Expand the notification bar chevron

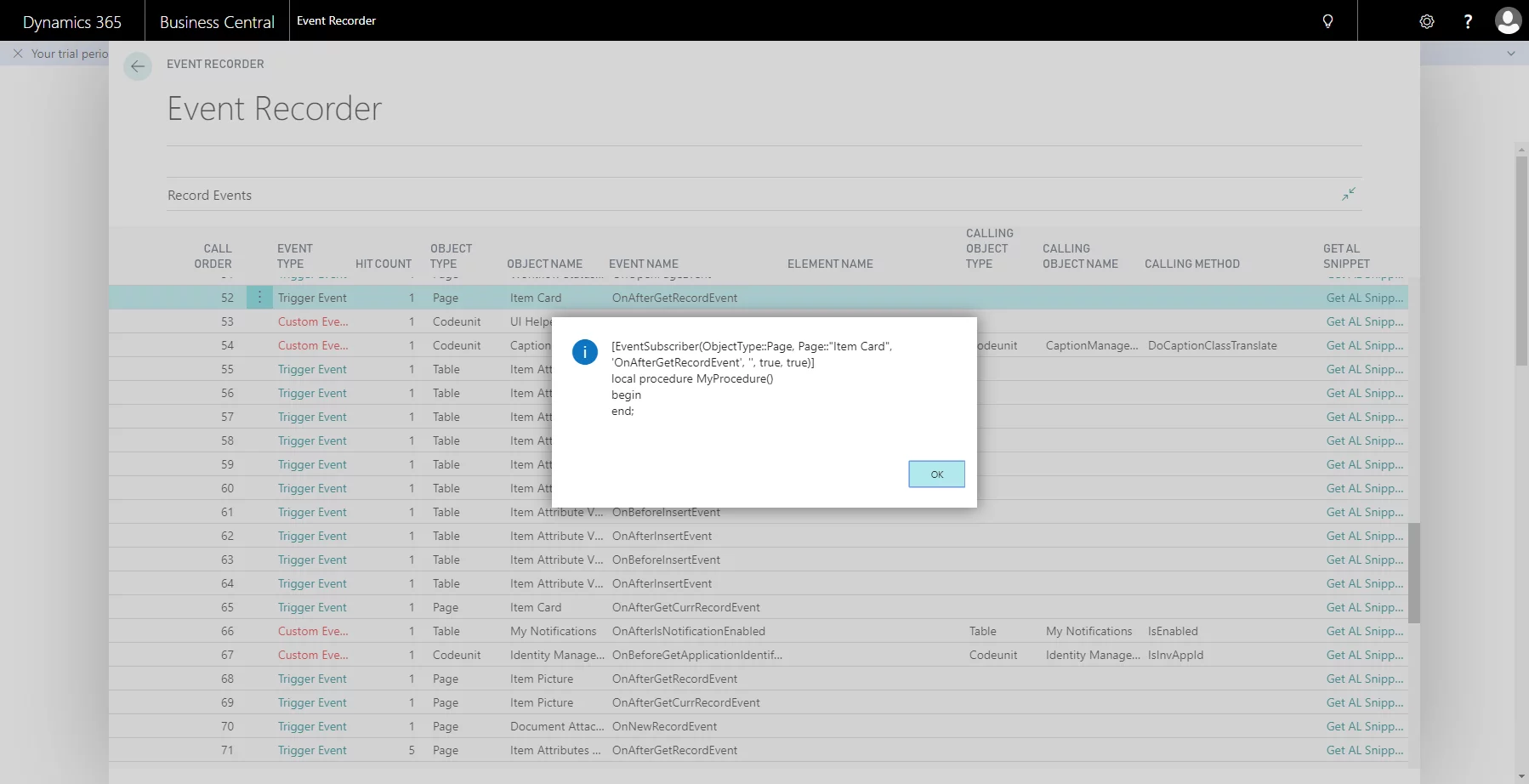[x=1511, y=54]
